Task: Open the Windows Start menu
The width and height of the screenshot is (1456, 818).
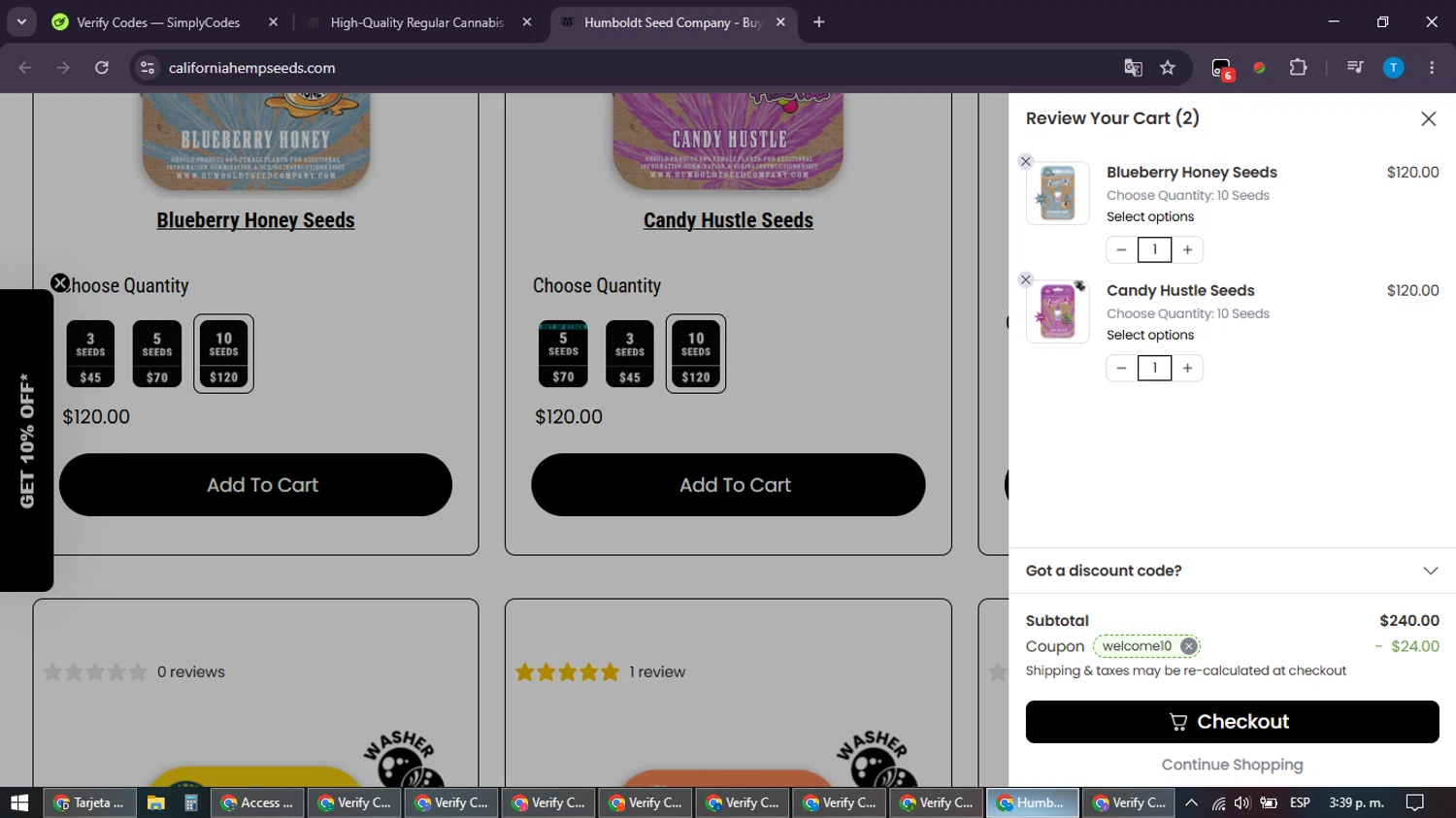Action: click(x=19, y=802)
